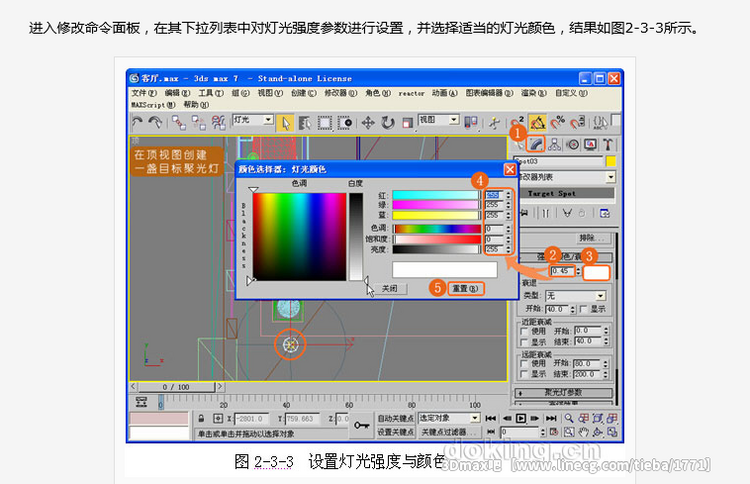This screenshot has height=484, width=750.
Task: Jump to the animation start frame
Action: (x=491, y=418)
